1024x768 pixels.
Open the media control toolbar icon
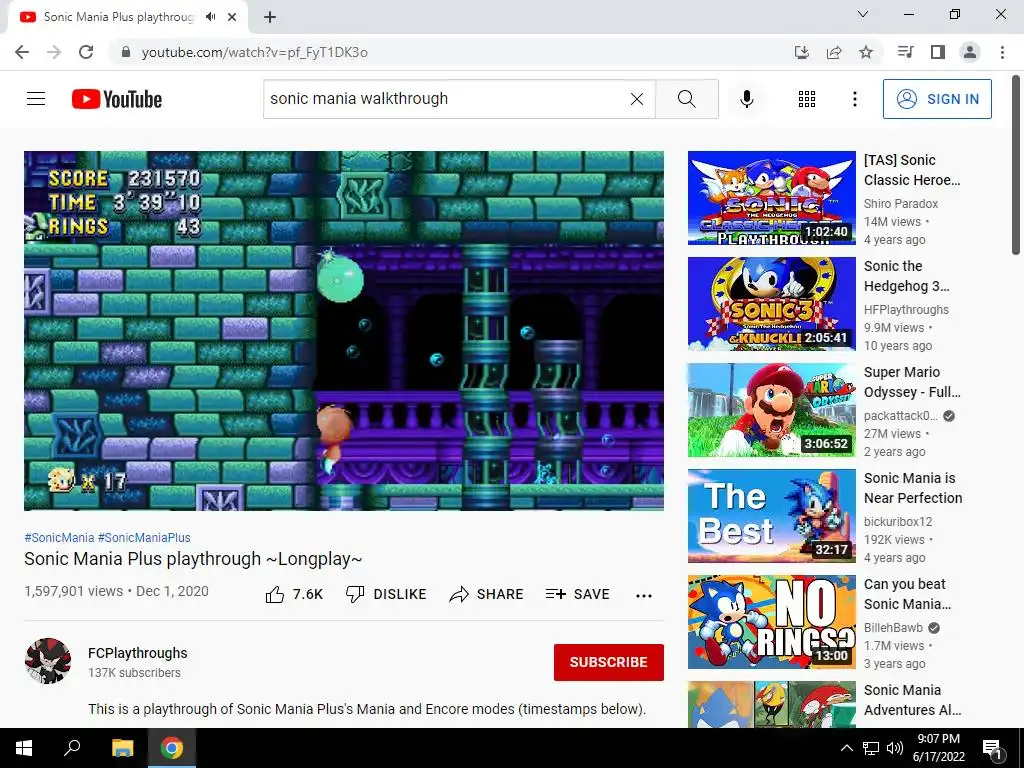pos(905,52)
